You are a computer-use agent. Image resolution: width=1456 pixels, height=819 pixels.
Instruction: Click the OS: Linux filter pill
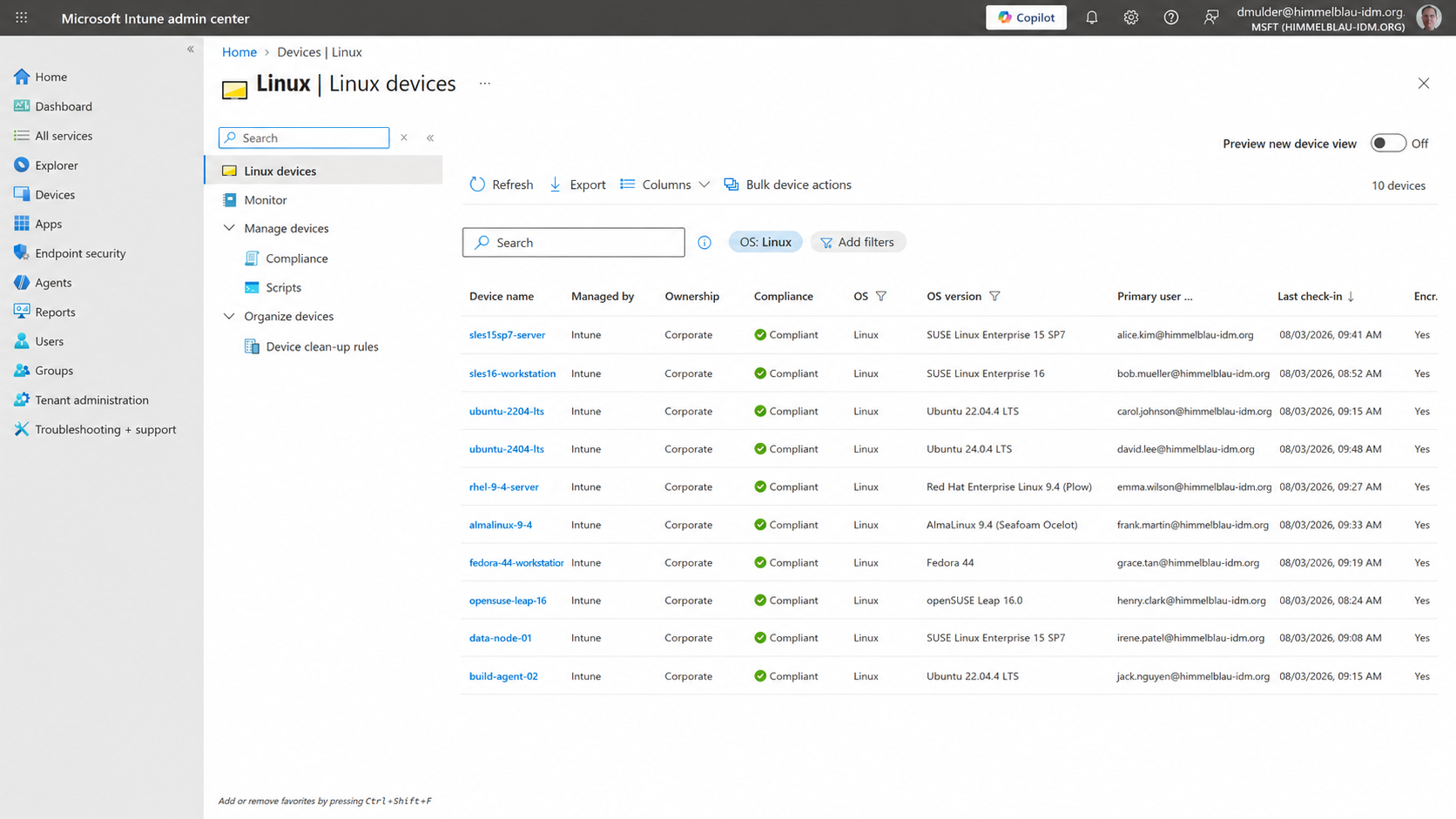765,242
